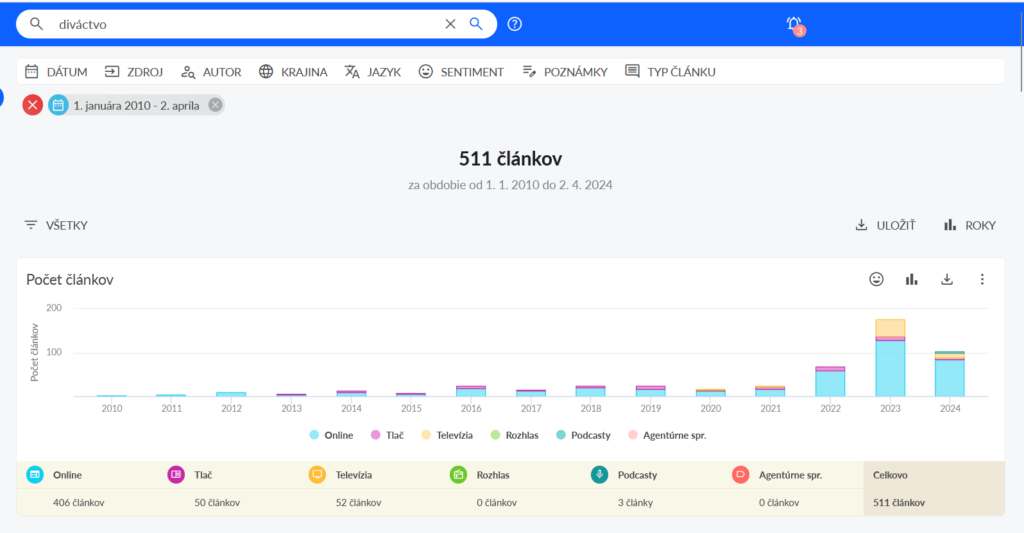
Task: Toggle Podcasty series in chart legend
Action: click(582, 435)
